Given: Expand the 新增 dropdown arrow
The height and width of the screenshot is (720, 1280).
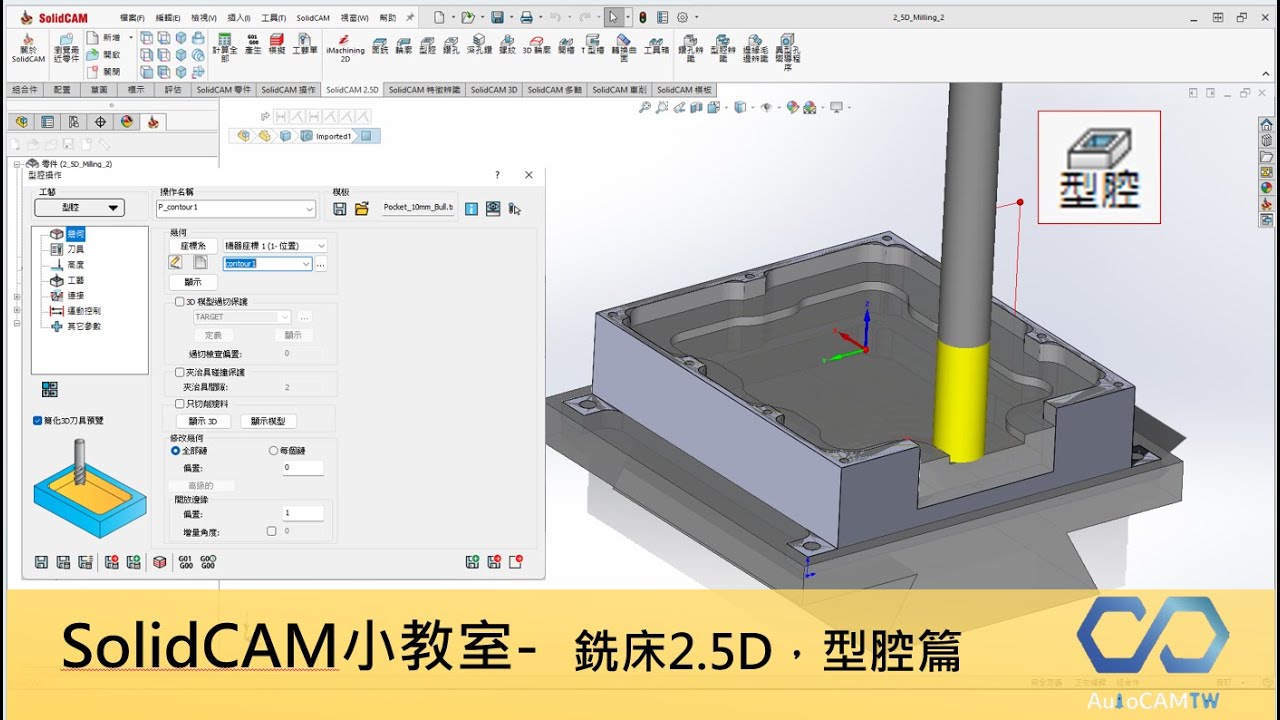Looking at the screenshot, I should point(129,37).
